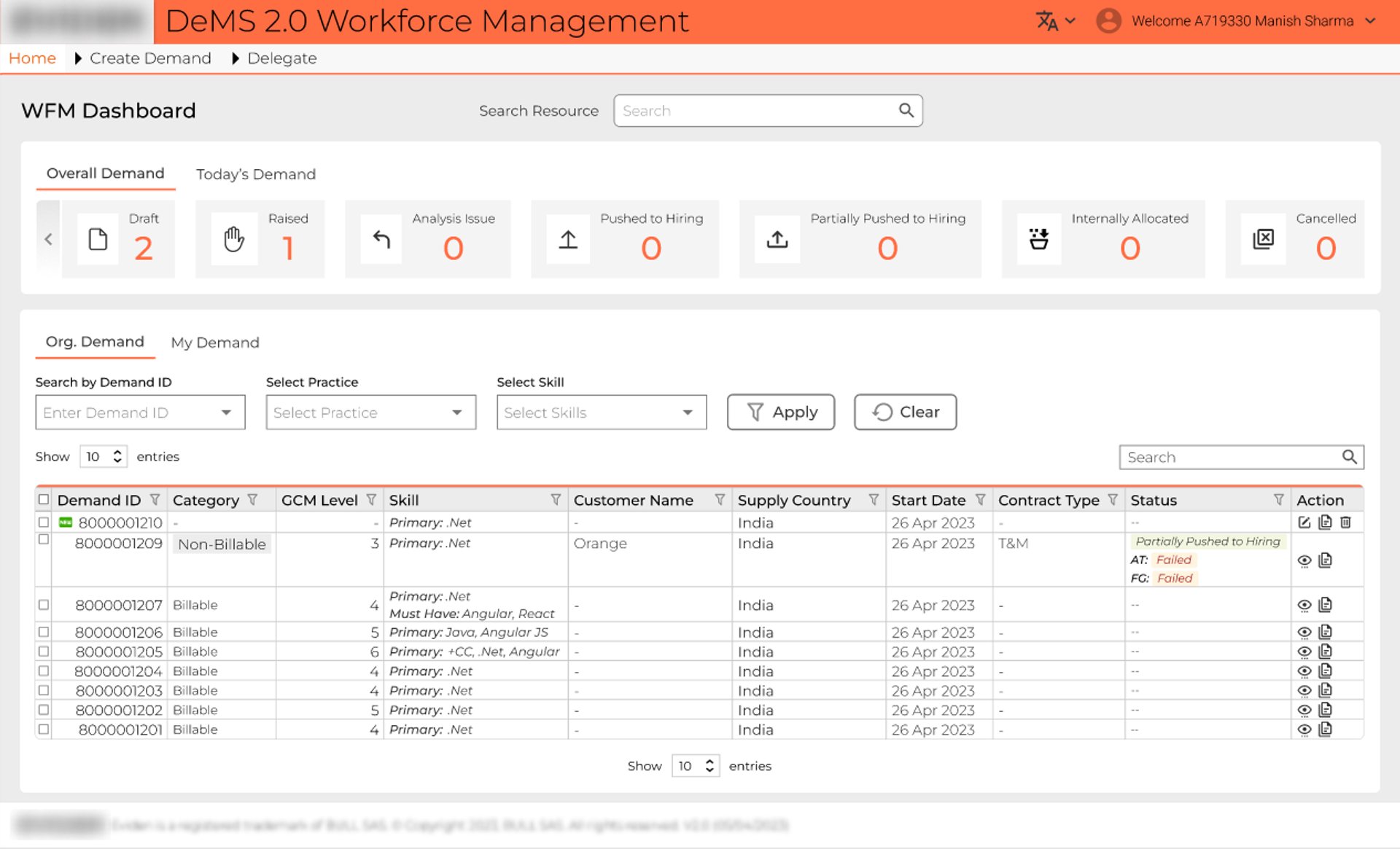The image size is (1400, 849).
Task: Open the Pushed to Hiring upload icon
Action: [x=568, y=239]
